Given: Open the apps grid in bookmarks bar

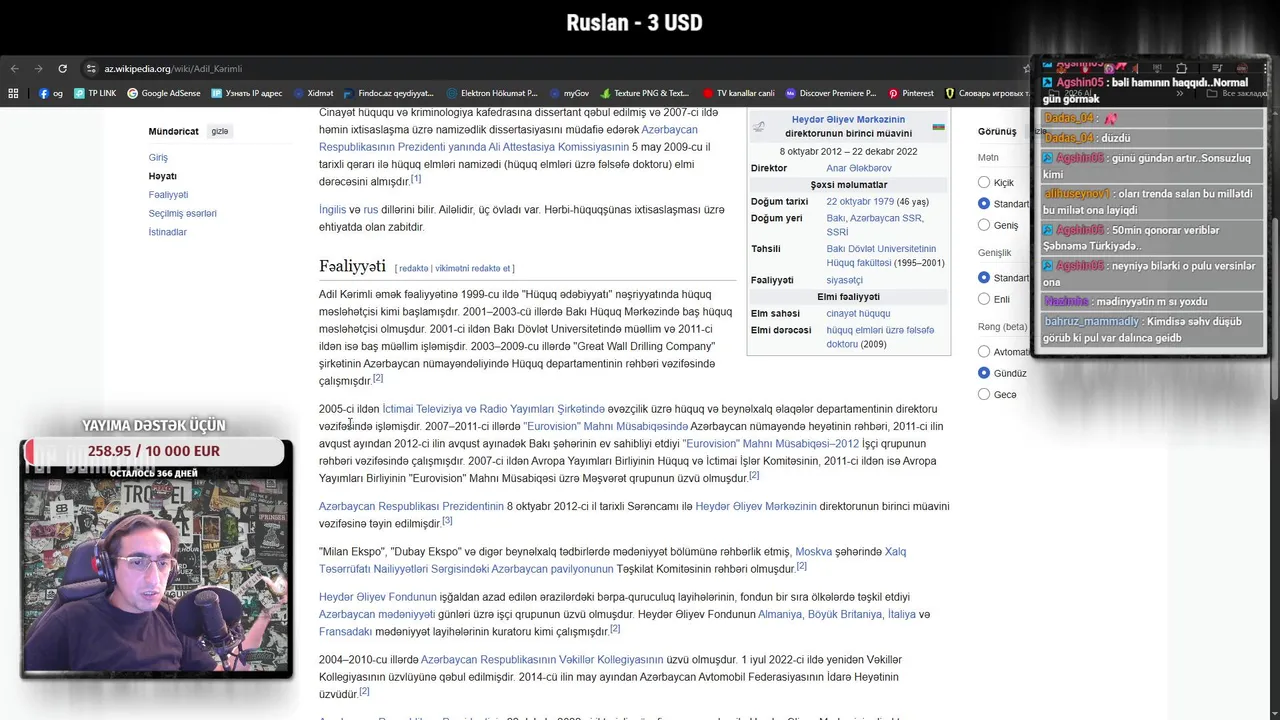Looking at the screenshot, I should (13, 93).
